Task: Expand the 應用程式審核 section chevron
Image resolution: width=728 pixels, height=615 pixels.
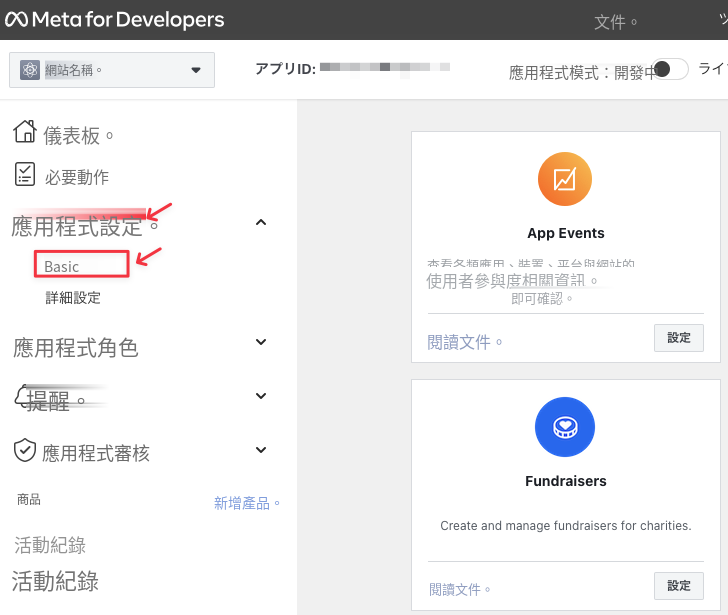Action: pyautogui.click(x=261, y=450)
